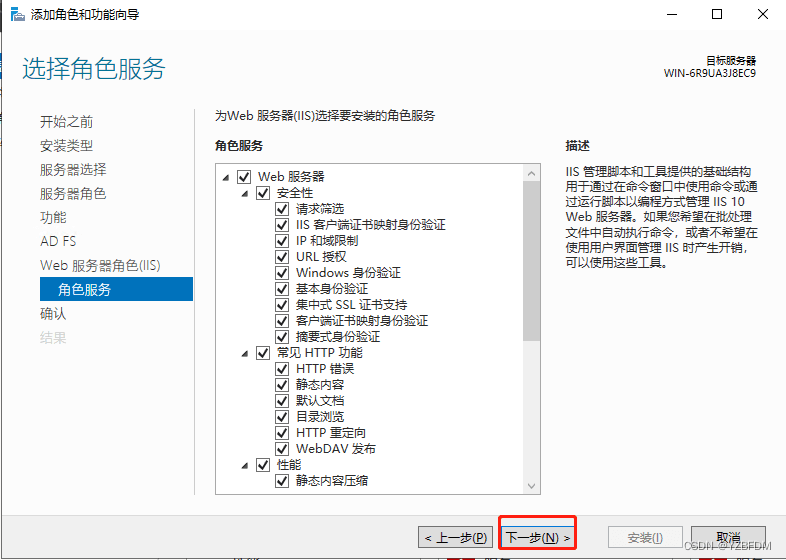Select the 功能 wizard step
Image resolution: width=786 pixels, height=560 pixels.
(x=53, y=218)
